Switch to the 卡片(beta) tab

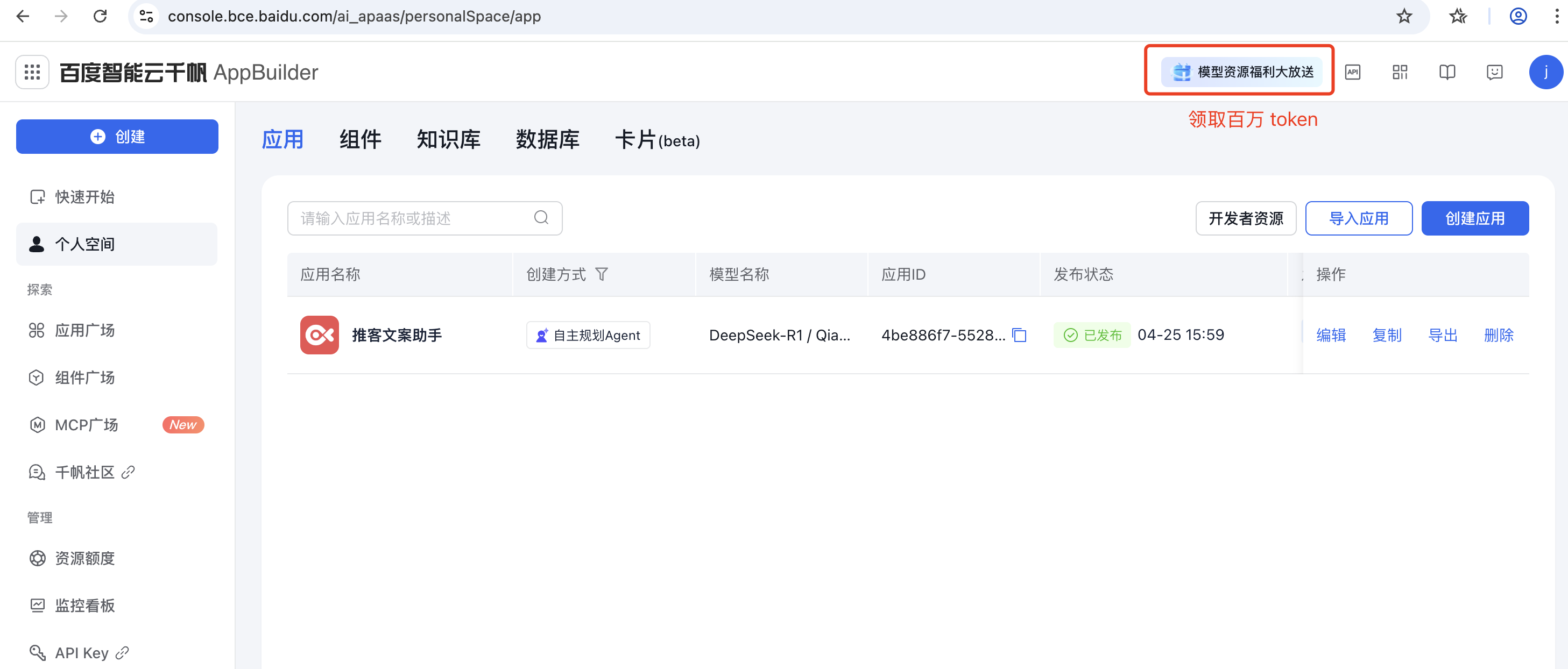[x=658, y=139]
